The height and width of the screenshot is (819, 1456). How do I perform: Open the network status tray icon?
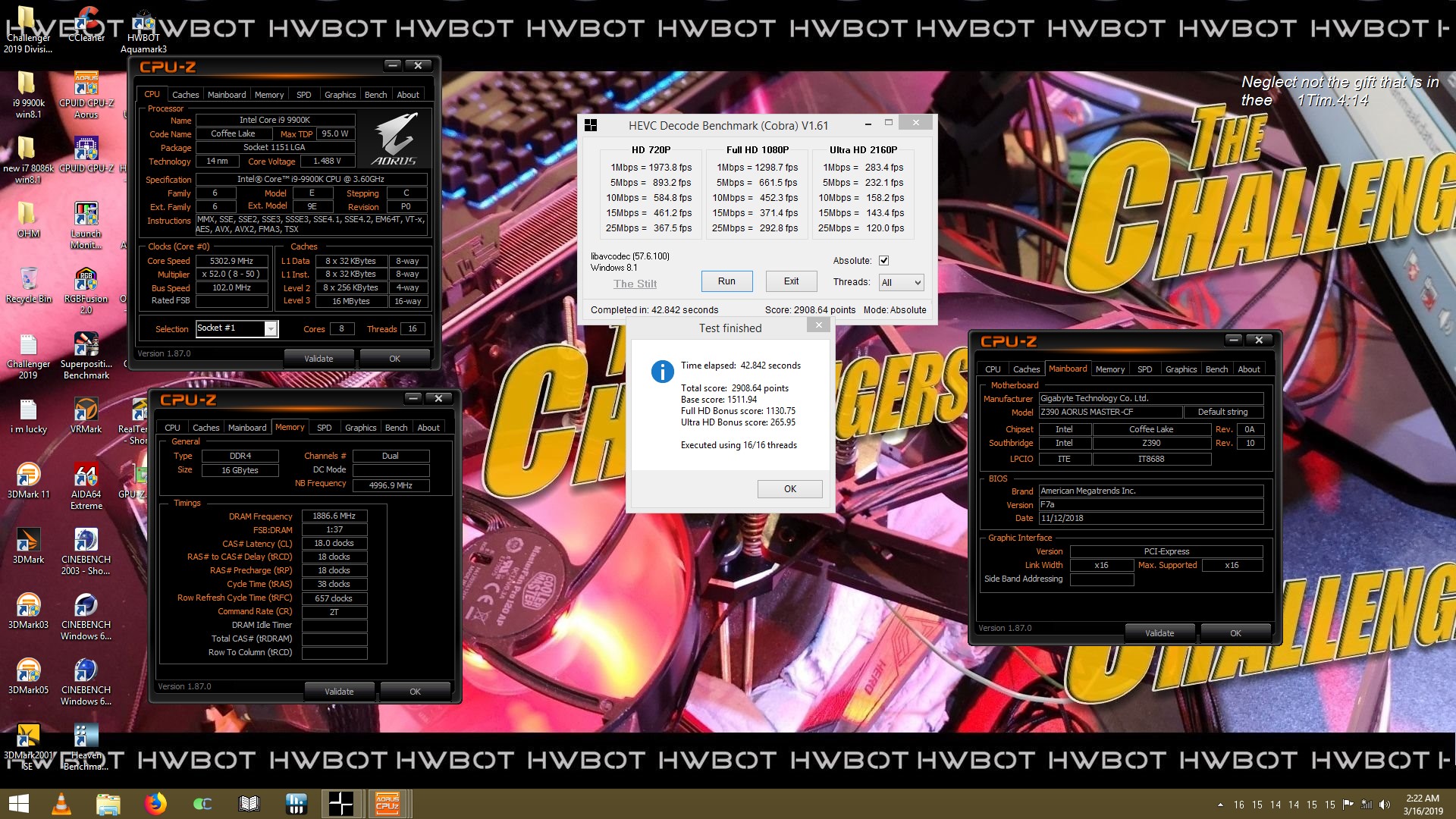point(1367,805)
